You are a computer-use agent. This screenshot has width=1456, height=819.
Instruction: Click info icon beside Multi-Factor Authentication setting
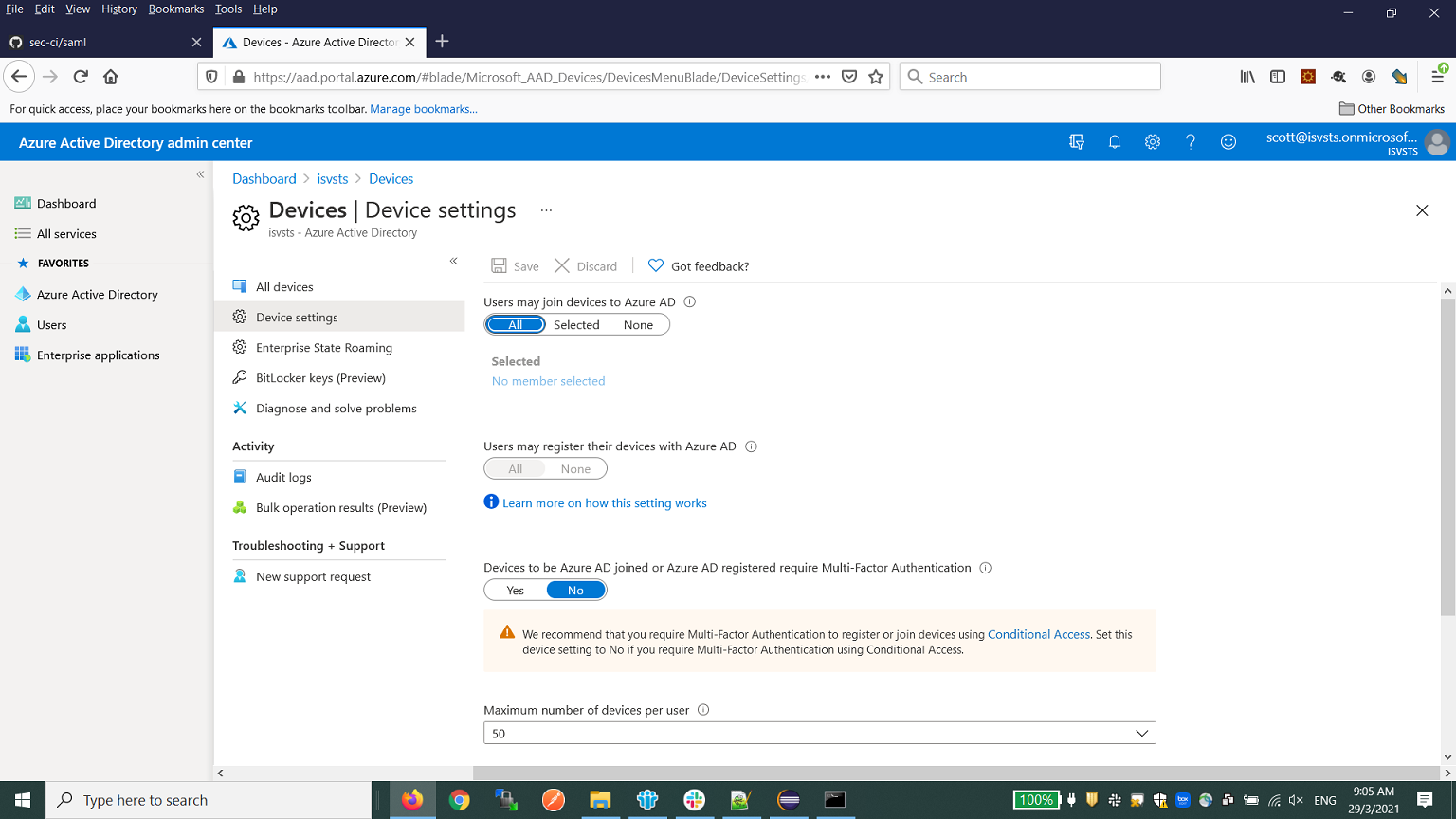tap(985, 568)
